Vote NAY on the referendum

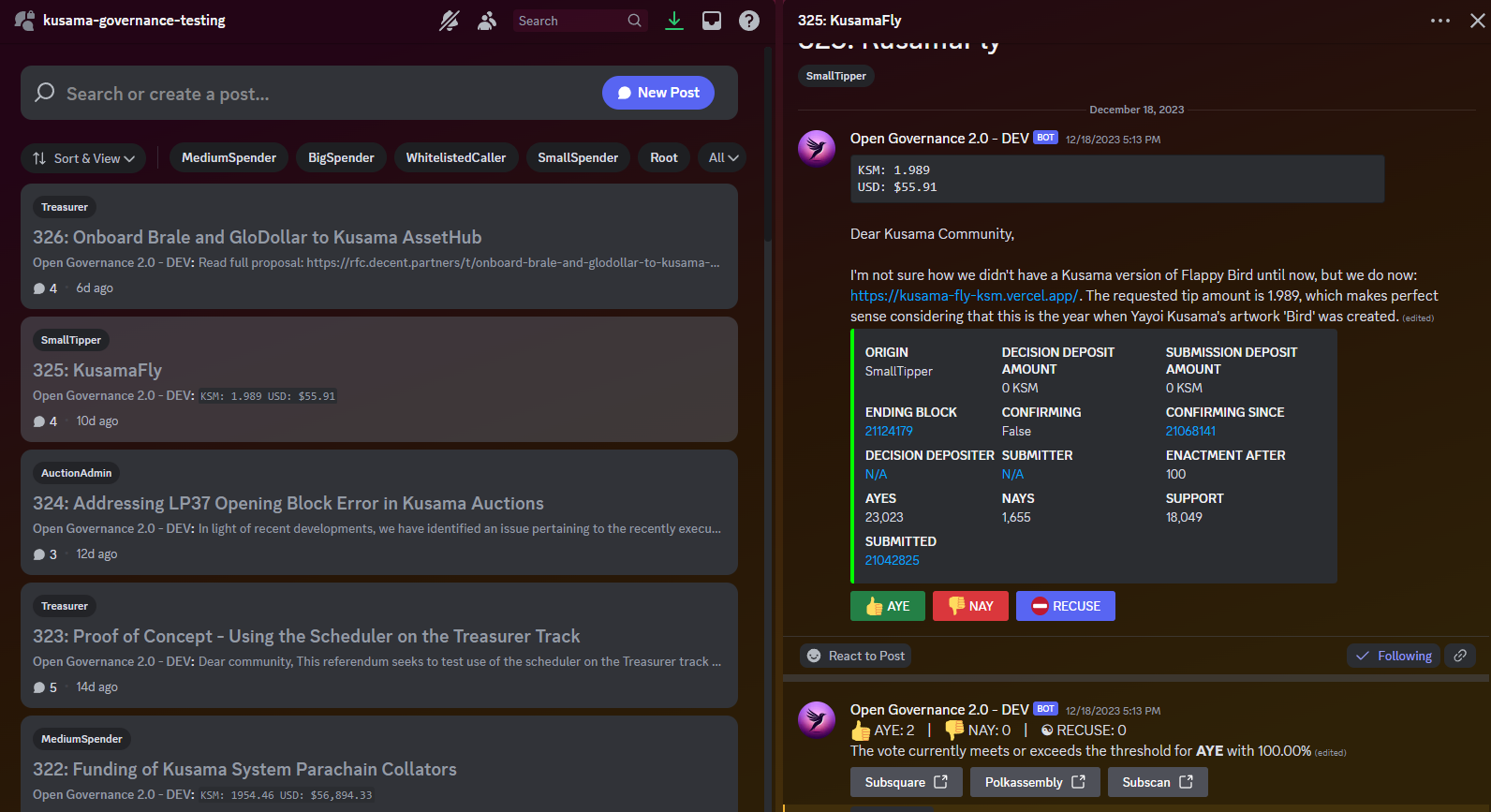click(970, 606)
